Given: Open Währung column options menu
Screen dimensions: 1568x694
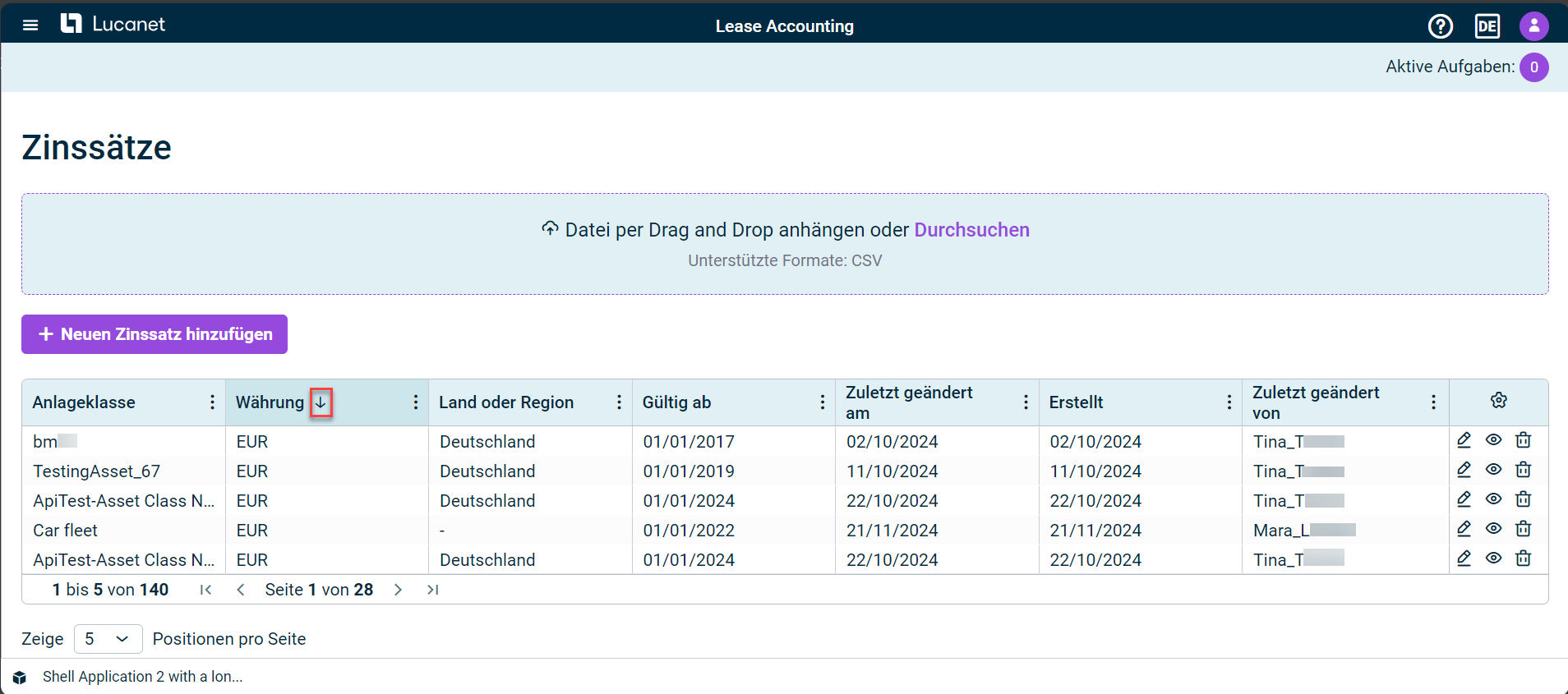Looking at the screenshot, I should (x=416, y=402).
